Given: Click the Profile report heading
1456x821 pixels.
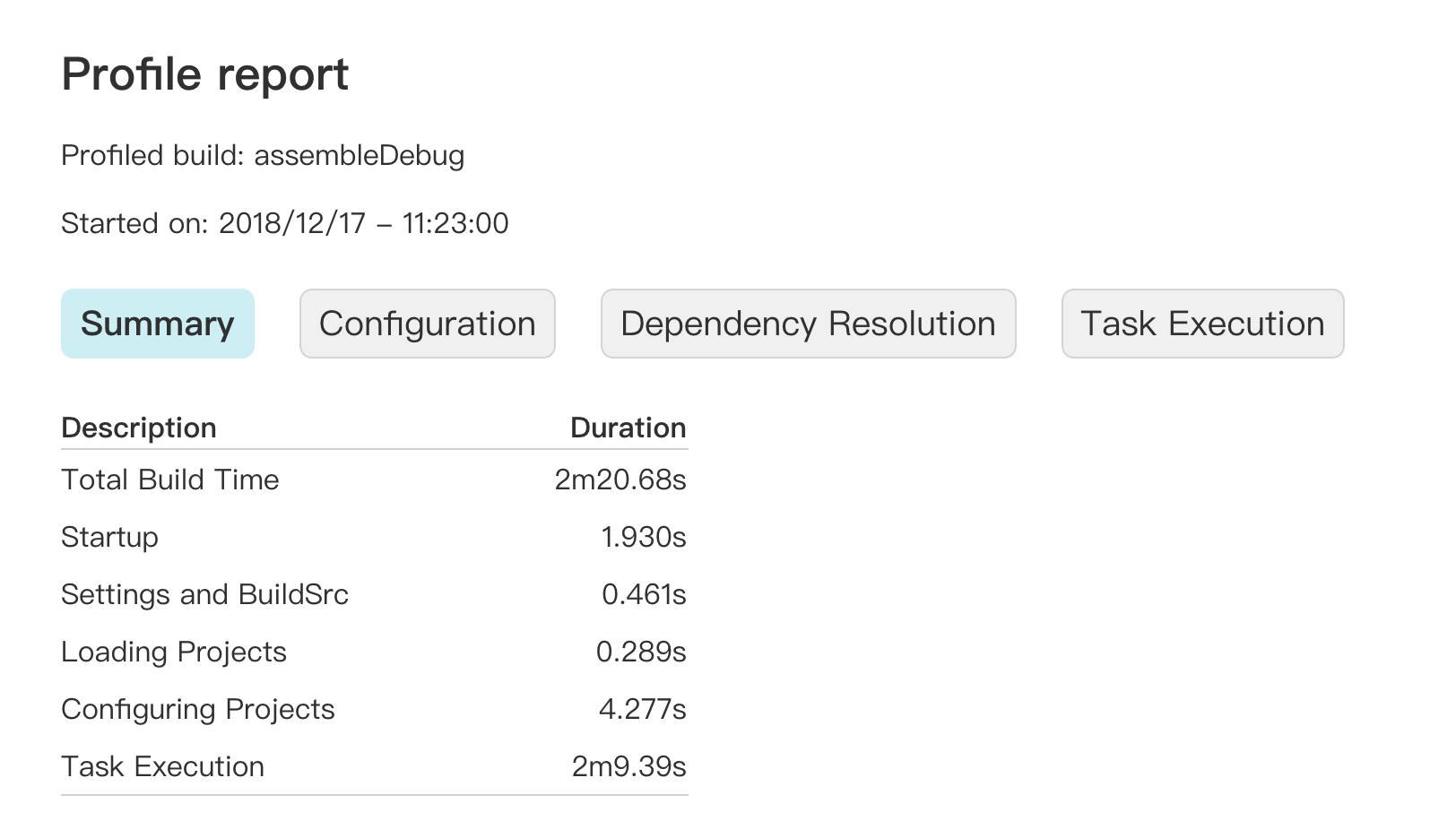Looking at the screenshot, I should [x=205, y=74].
